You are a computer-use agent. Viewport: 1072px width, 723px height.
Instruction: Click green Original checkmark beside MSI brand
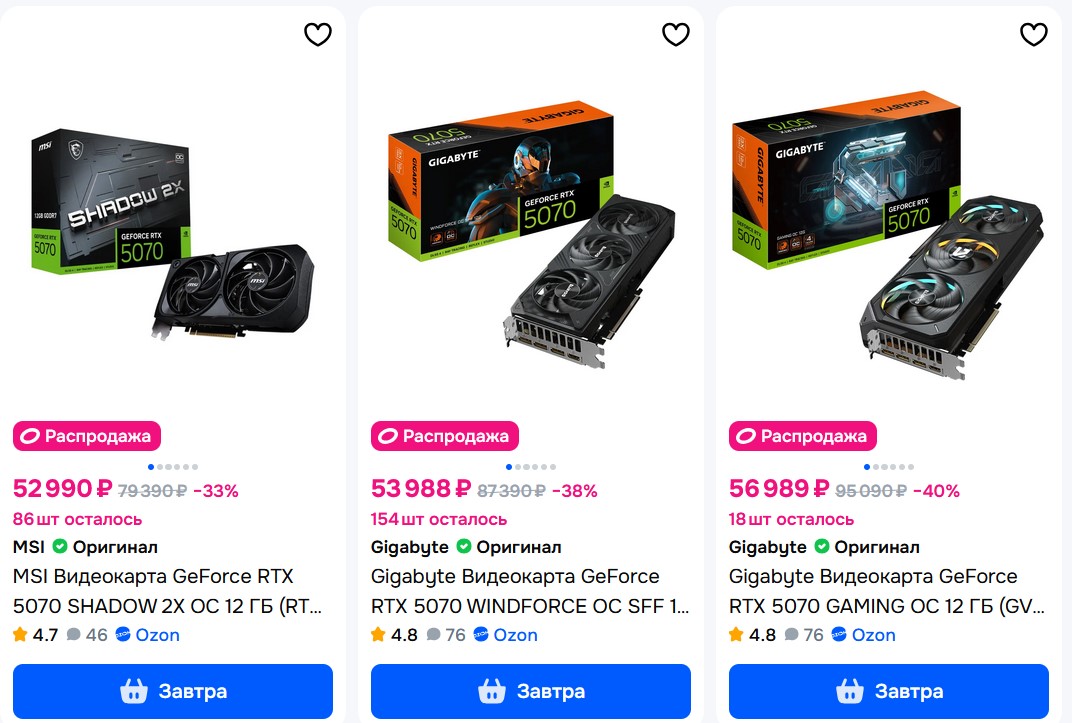60,547
